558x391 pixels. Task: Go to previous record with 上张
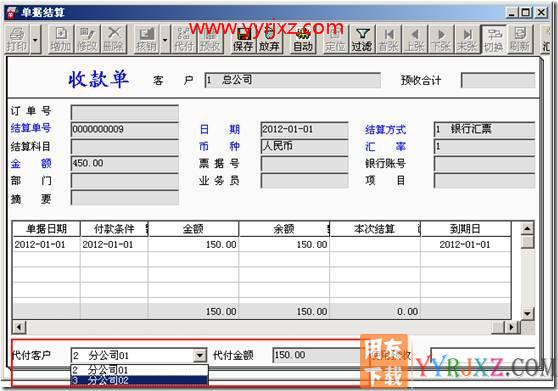[x=415, y=39]
